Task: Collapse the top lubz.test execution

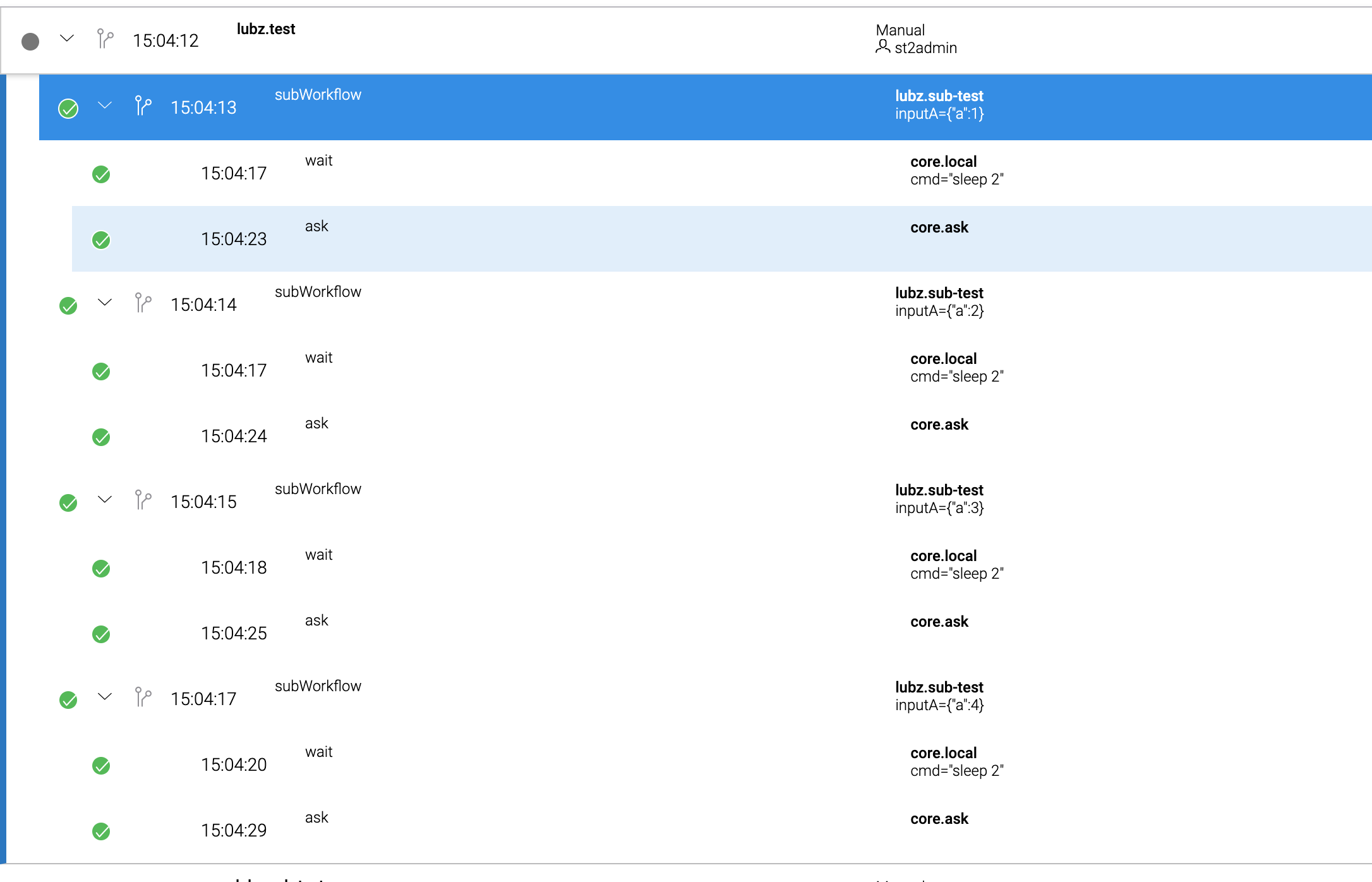Action: [x=66, y=40]
